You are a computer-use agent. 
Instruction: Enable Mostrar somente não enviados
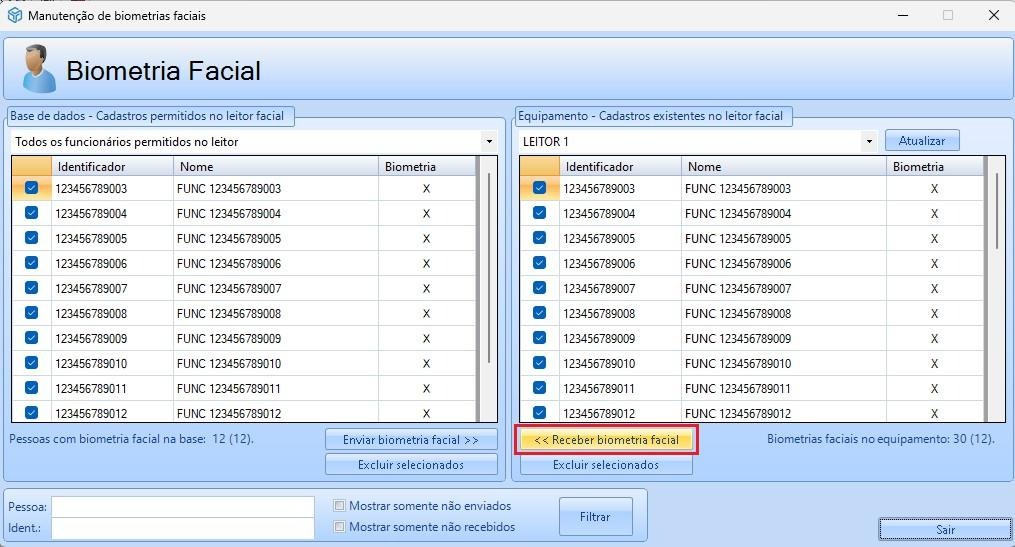pos(341,506)
